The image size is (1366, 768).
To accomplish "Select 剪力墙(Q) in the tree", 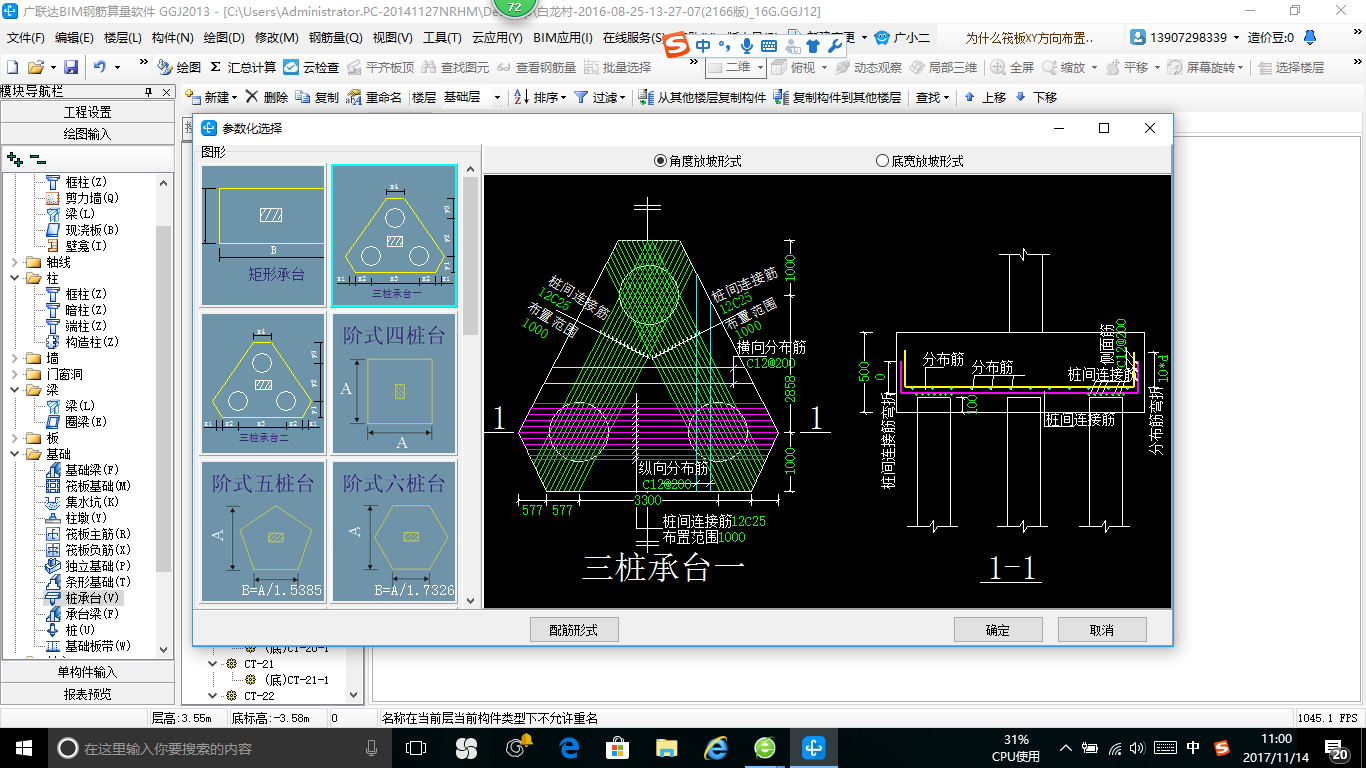I will (x=92, y=198).
